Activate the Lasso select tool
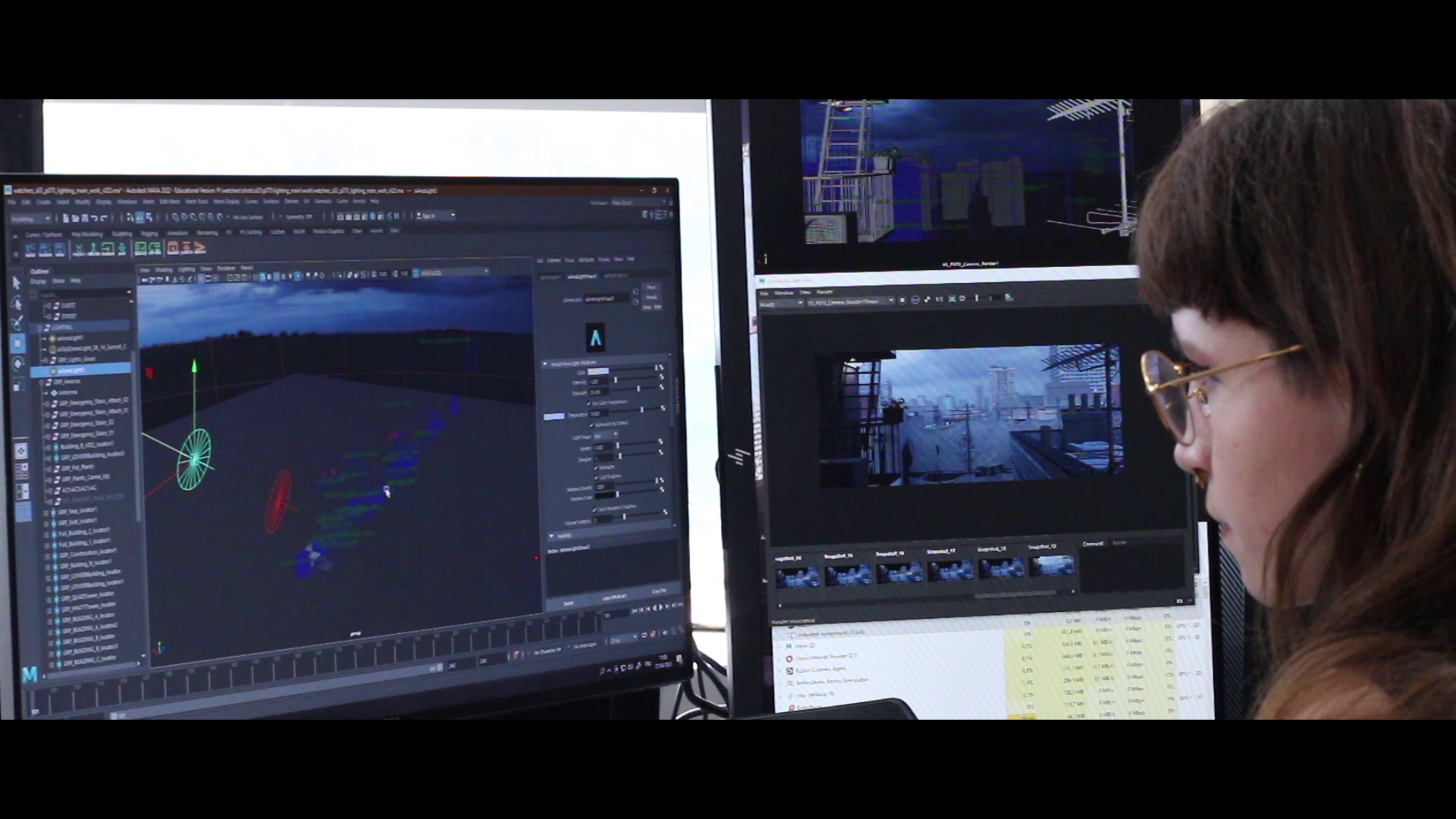Viewport: 1456px width, 819px height. coord(16,303)
